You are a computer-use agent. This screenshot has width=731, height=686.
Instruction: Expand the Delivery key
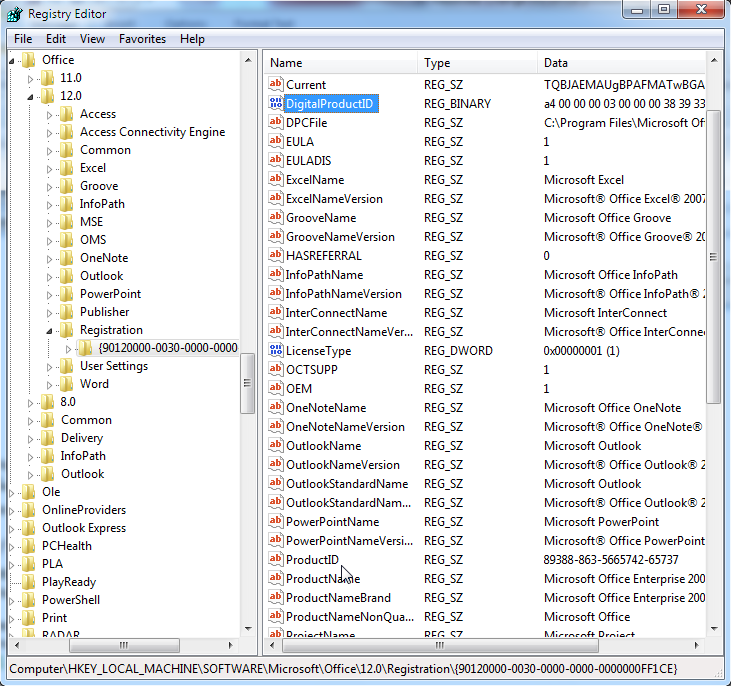(x=30, y=439)
